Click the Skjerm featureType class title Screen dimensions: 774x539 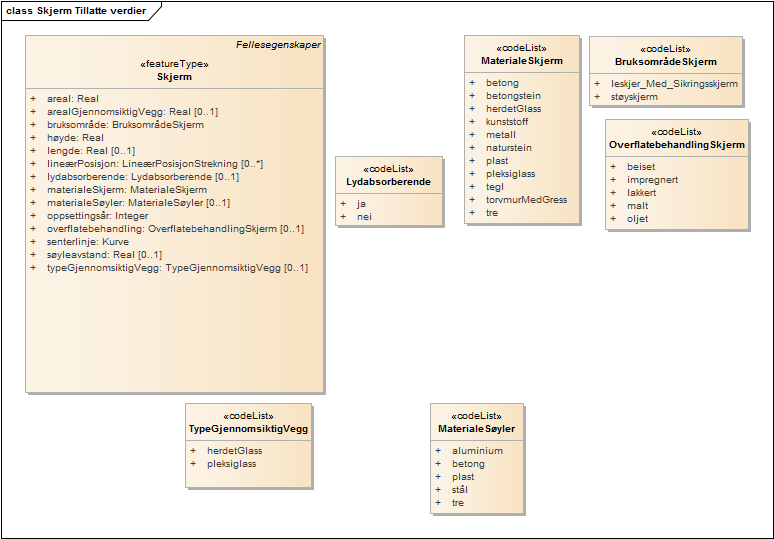174,76
